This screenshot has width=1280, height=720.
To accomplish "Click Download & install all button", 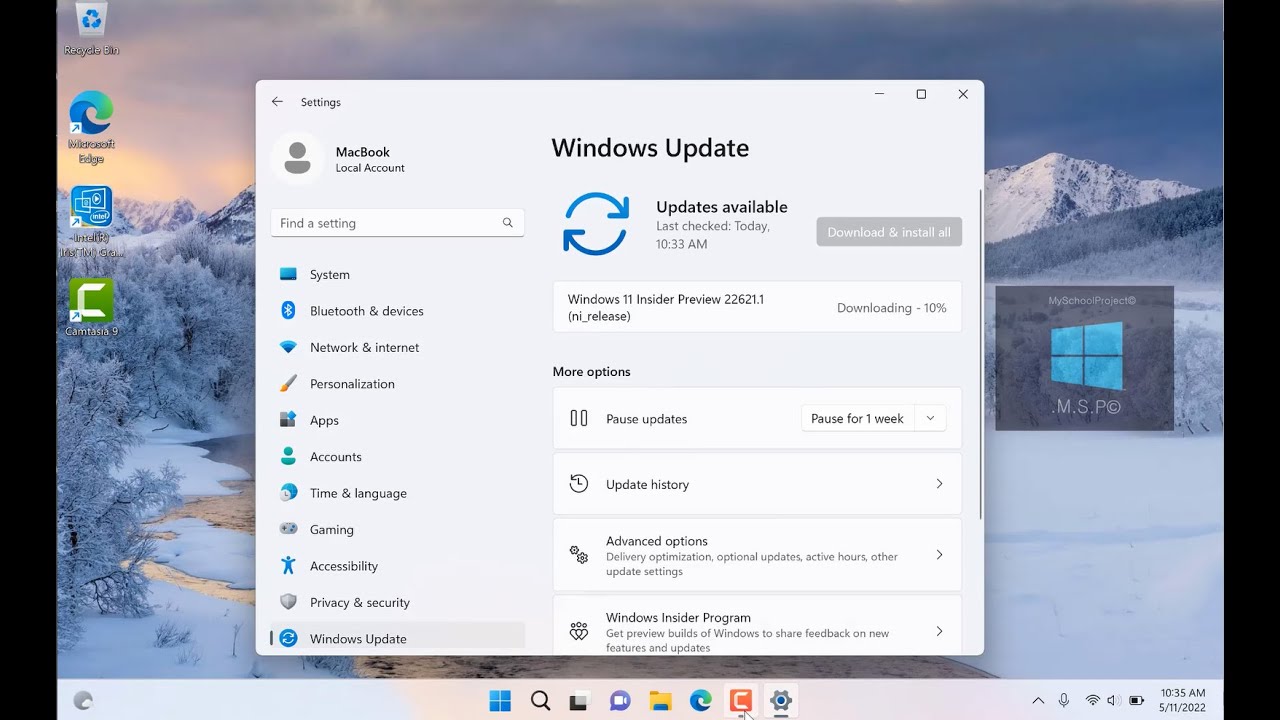I will click(889, 232).
